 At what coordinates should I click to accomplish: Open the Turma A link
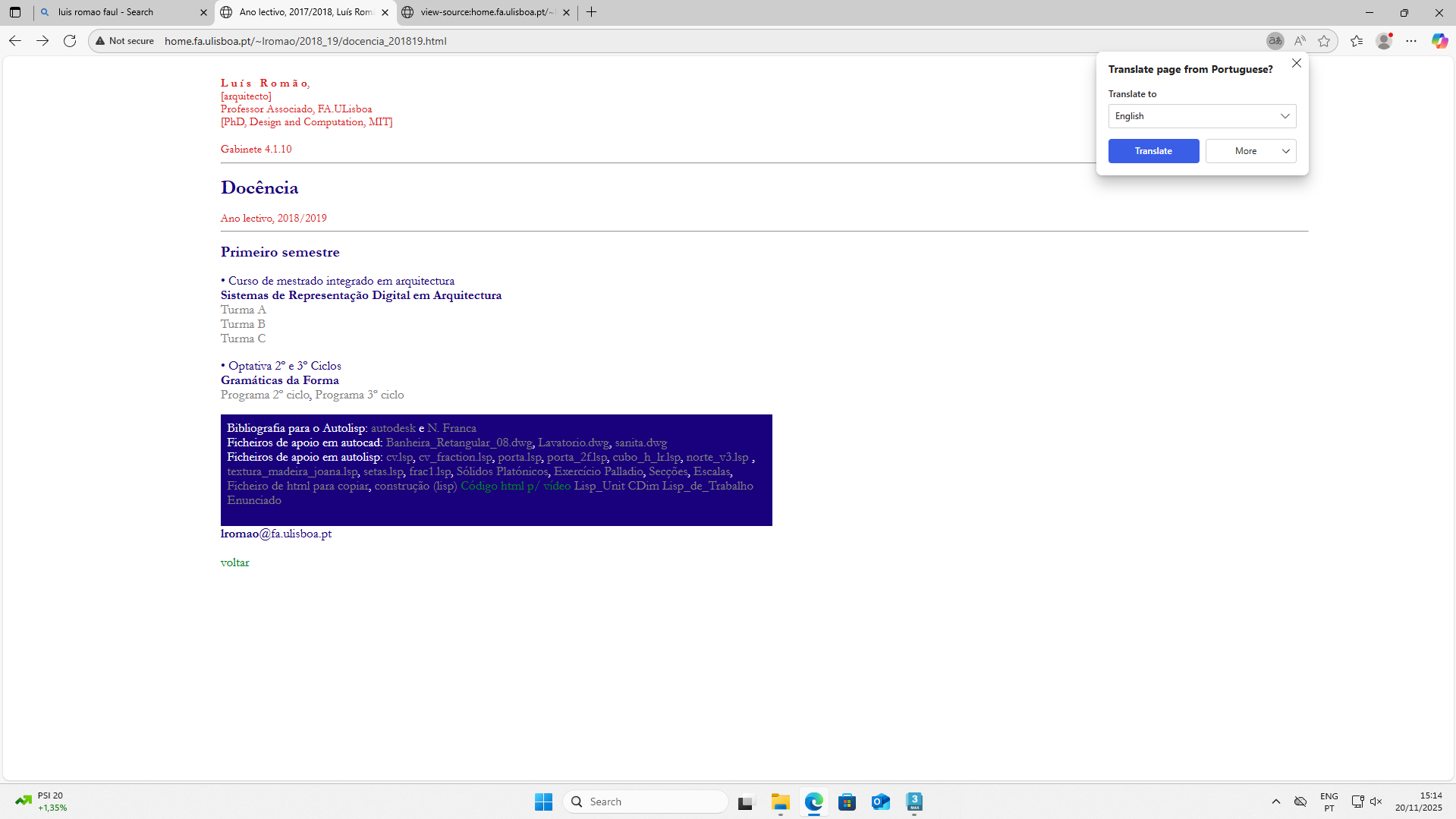244,310
